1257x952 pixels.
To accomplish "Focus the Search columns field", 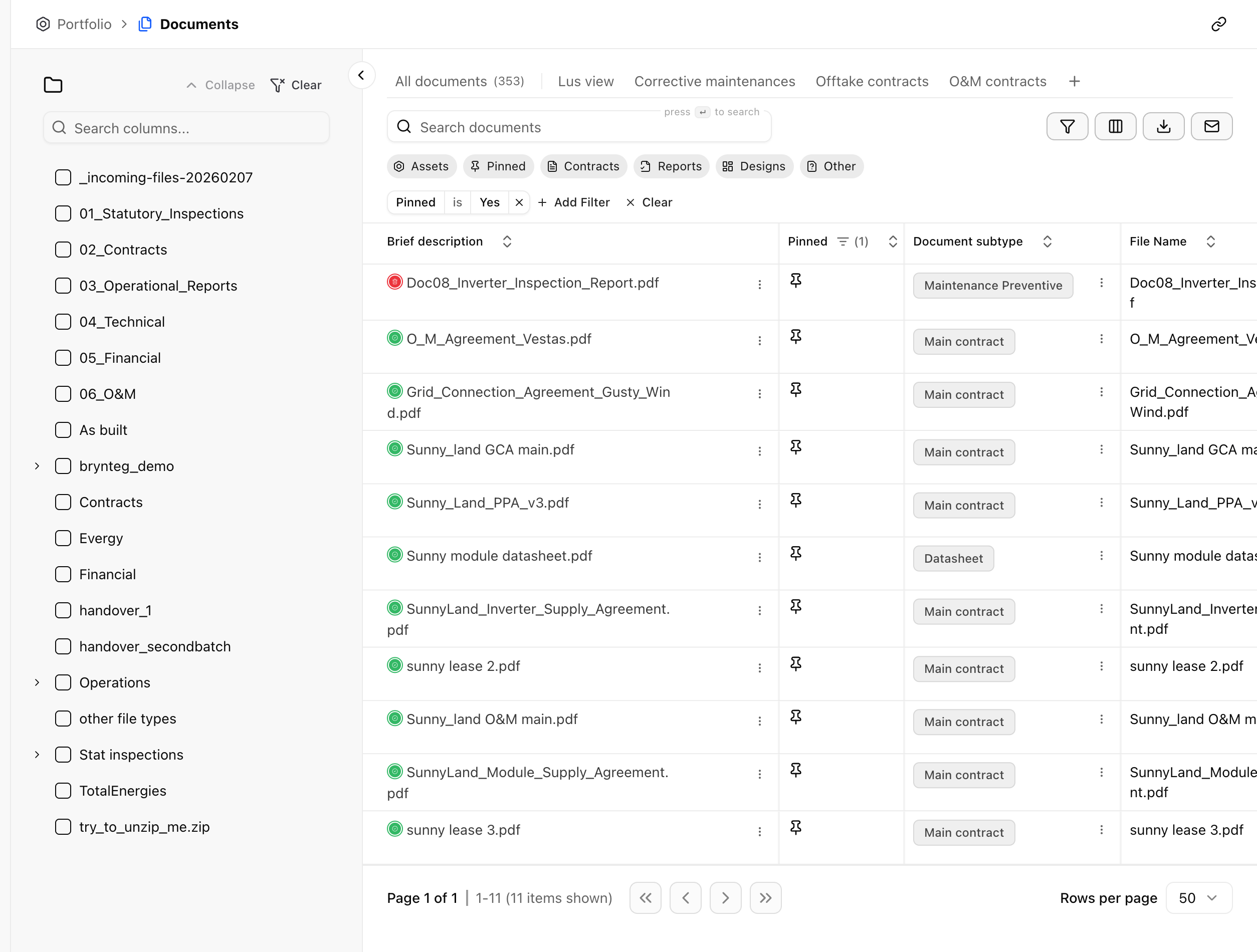I will coord(186,128).
